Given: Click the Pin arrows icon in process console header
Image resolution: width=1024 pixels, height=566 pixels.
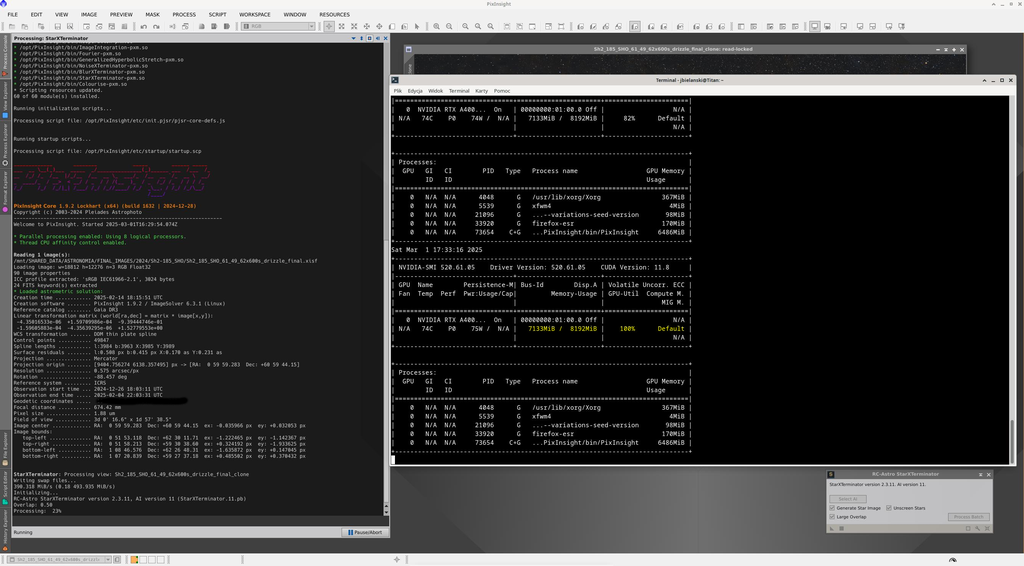Looking at the screenshot, I should (x=361, y=39).
